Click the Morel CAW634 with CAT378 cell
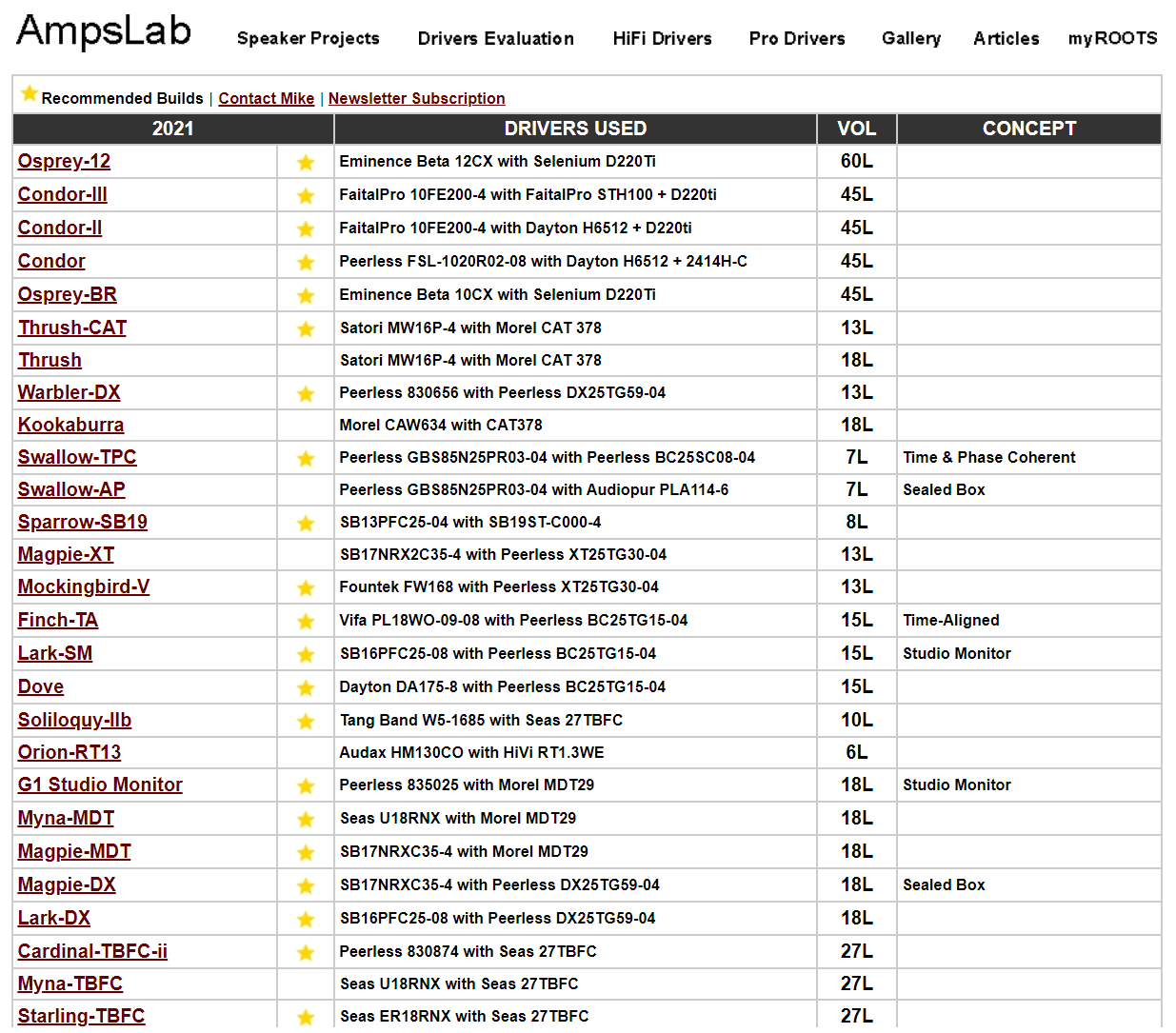 pyautogui.click(x=575, y=425)
